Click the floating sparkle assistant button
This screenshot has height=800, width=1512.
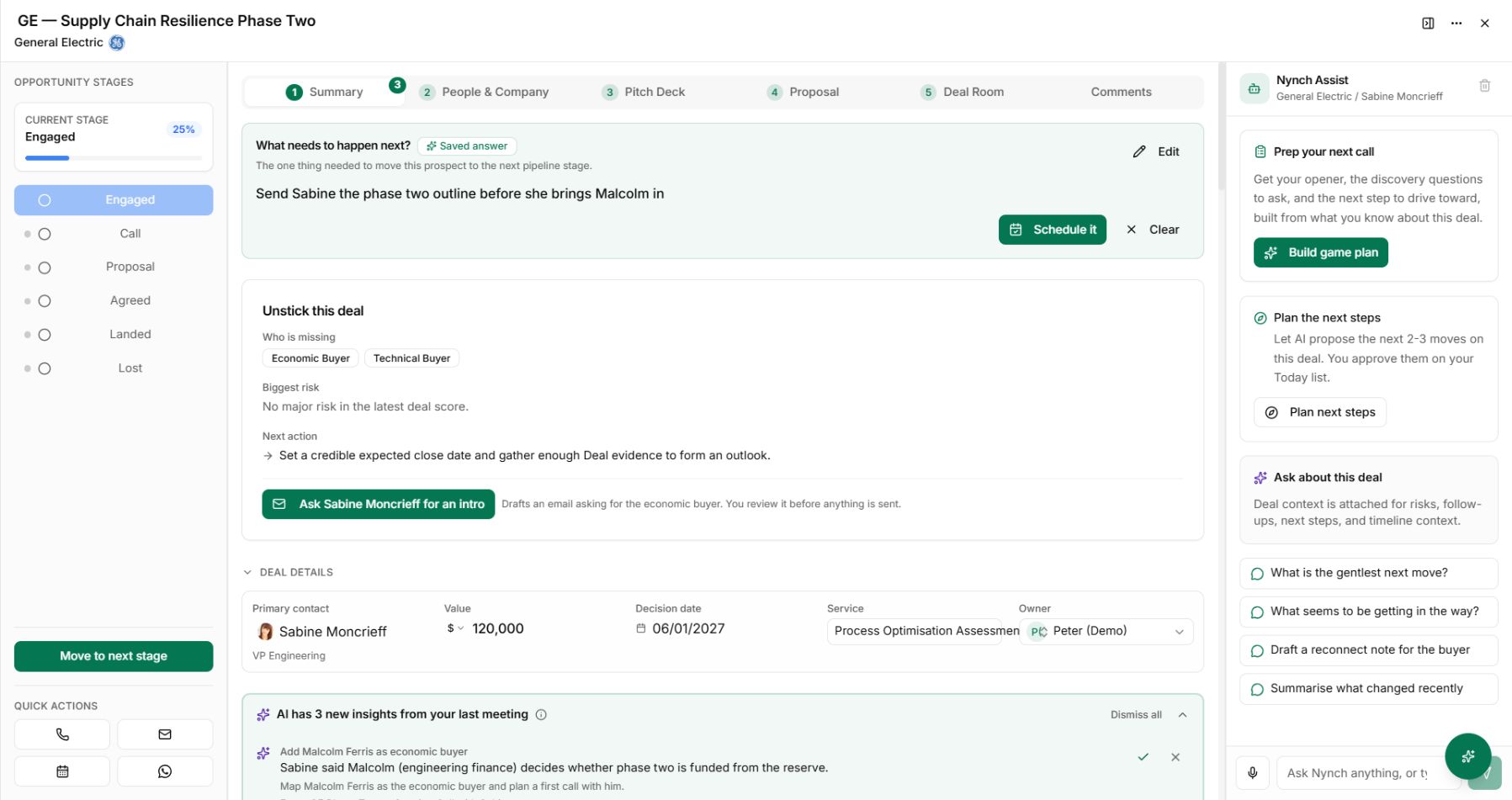[1467, 756]
